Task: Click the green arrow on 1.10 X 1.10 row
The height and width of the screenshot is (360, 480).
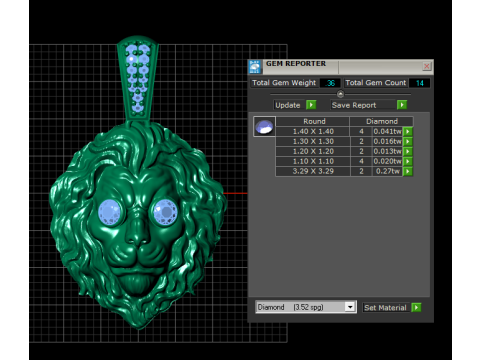Action: pos(408,161)
